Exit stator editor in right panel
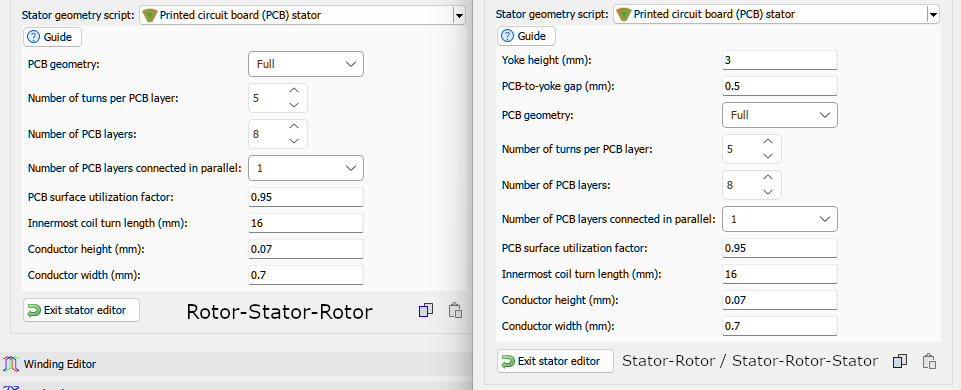 click(x=555, y=361)
